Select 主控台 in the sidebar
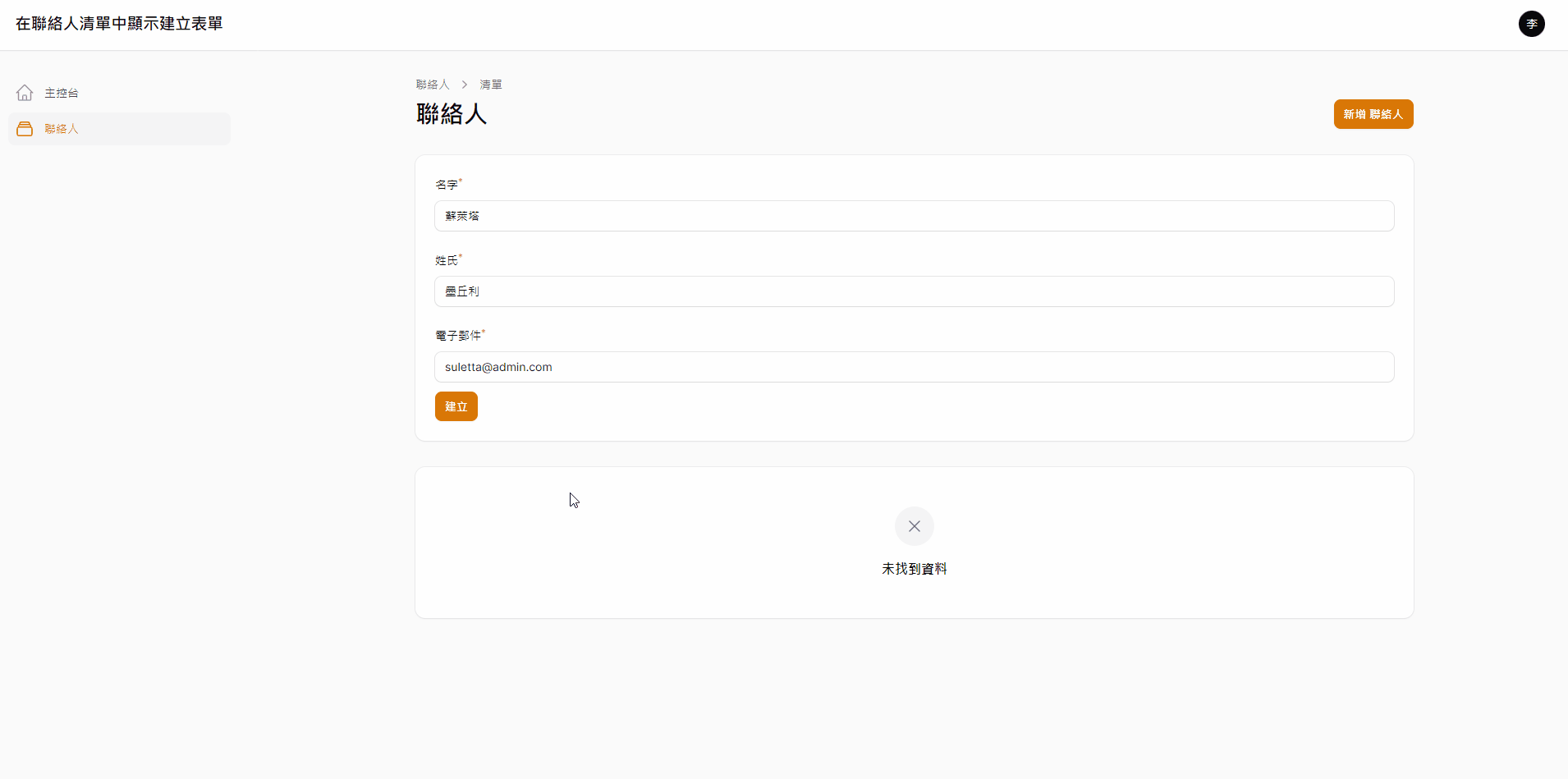Image resolution: width=1568 pixels, height=779 pixels. [x=60, y=93]
